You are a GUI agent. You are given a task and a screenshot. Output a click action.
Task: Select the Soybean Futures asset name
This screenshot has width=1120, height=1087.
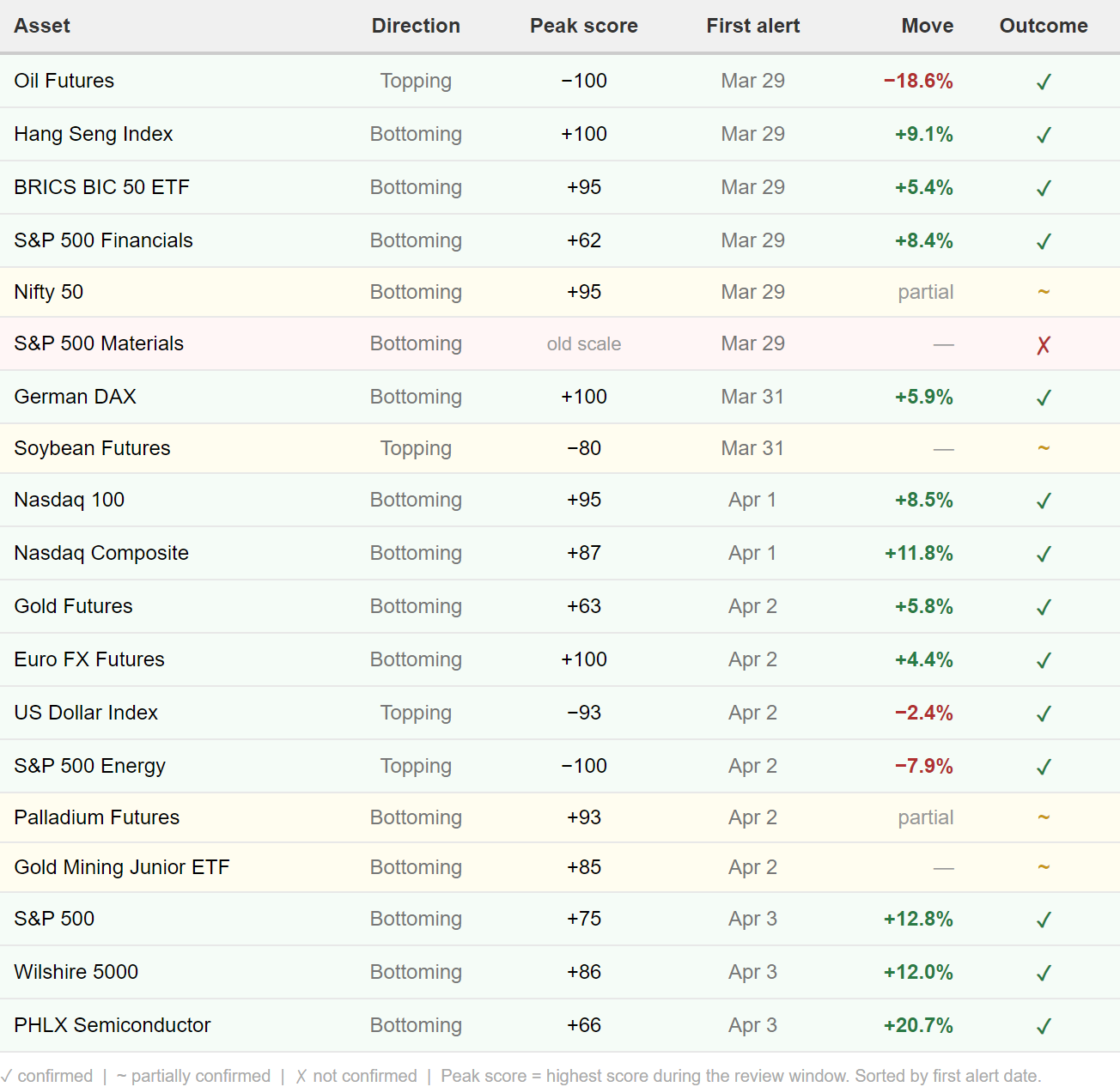tap(92, 448)
